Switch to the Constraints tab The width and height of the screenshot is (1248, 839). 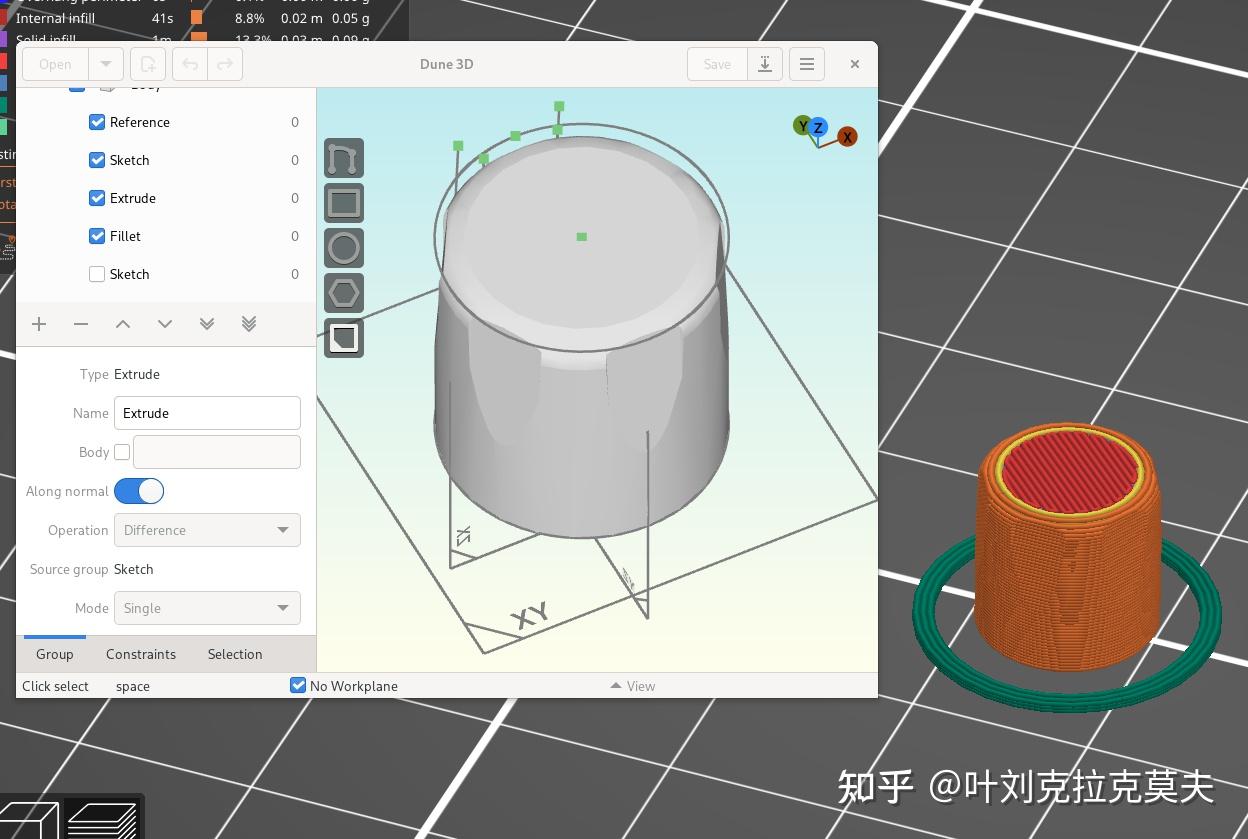[x=140, y=654]
